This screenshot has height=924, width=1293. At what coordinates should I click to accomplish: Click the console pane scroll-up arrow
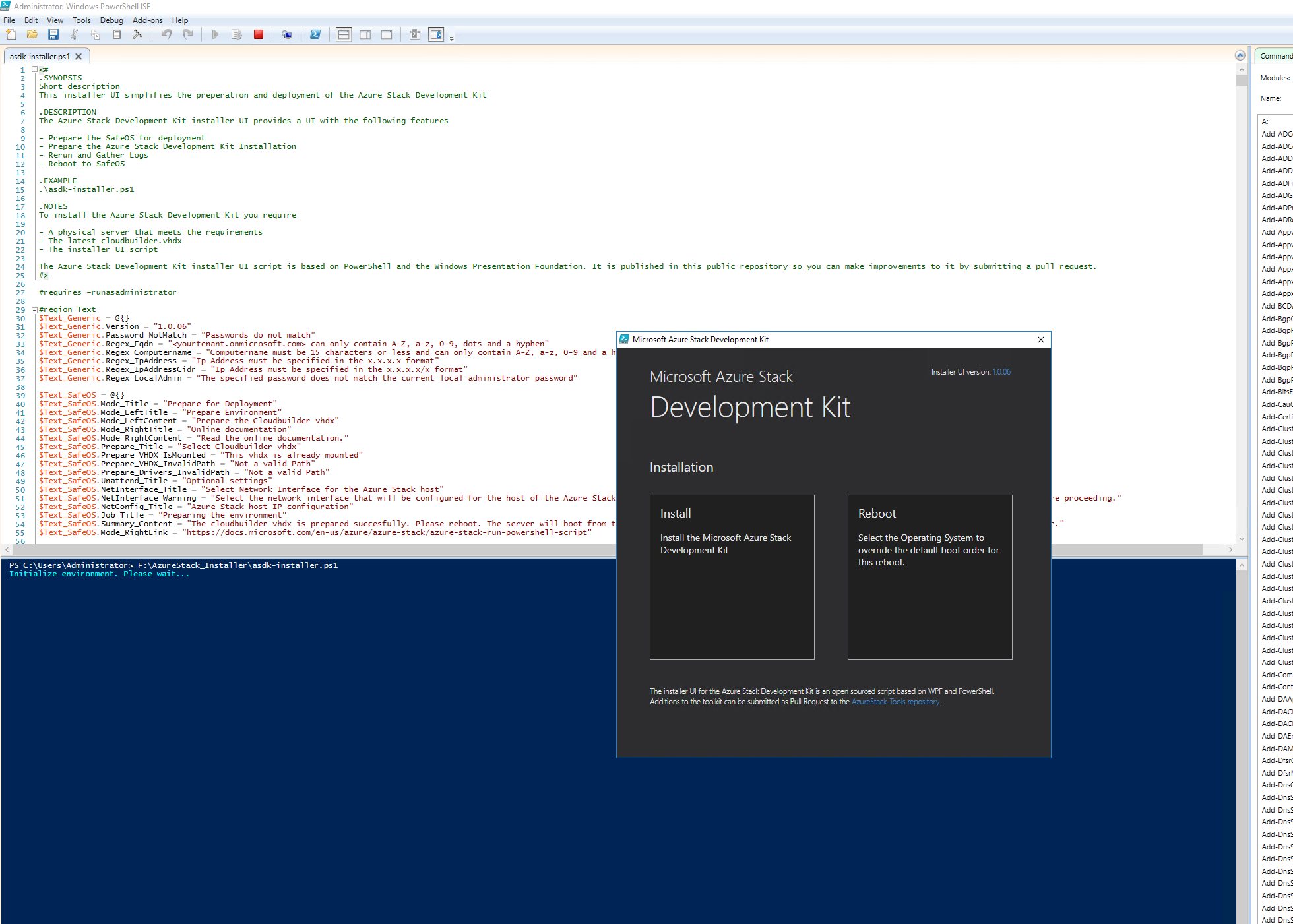[1242, 565]
